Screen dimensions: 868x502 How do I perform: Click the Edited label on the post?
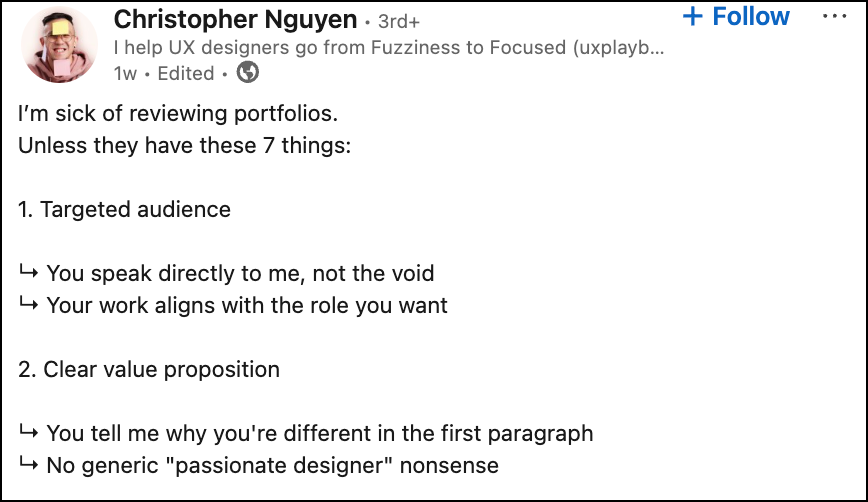pyautogui.click(x=186, y=73)
